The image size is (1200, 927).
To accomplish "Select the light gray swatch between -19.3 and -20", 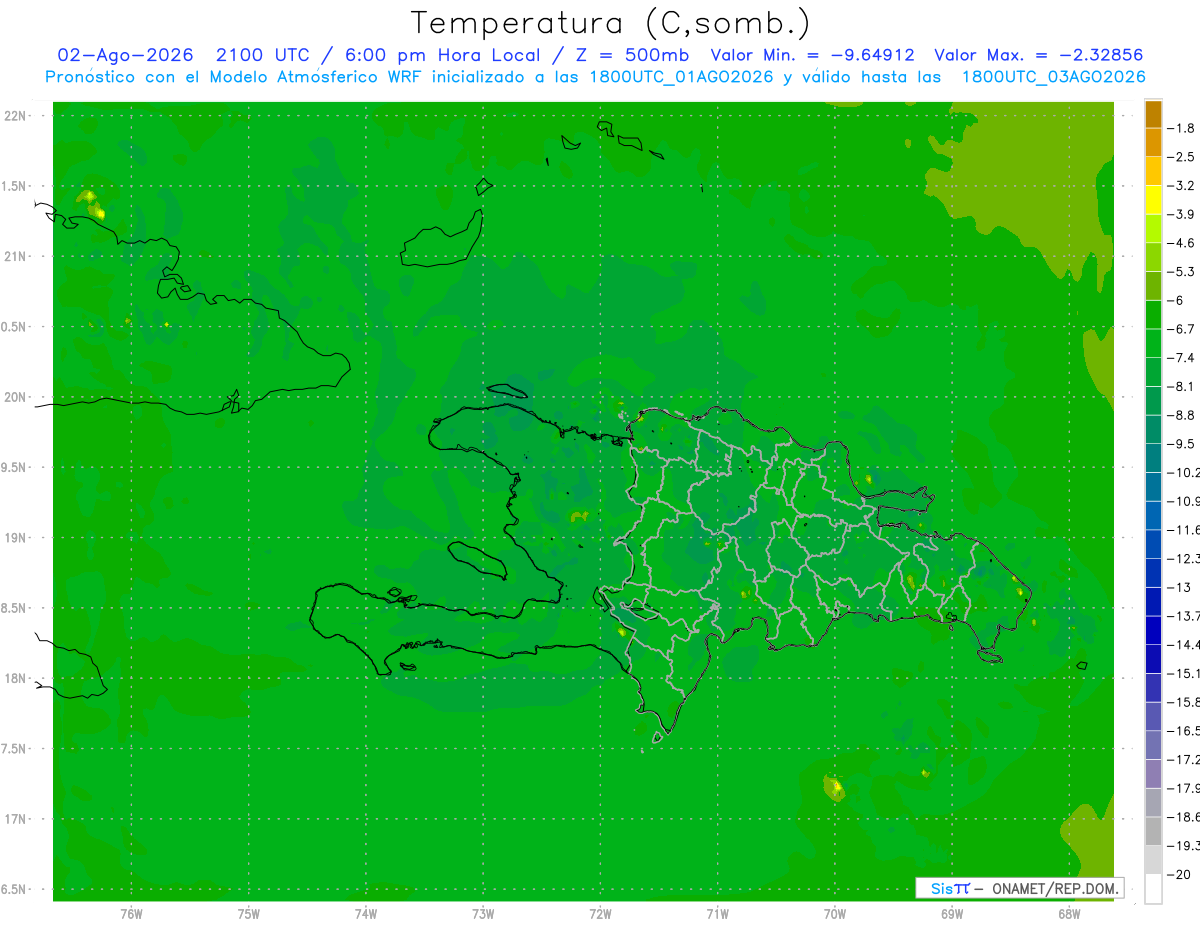I will (1153, 860).
